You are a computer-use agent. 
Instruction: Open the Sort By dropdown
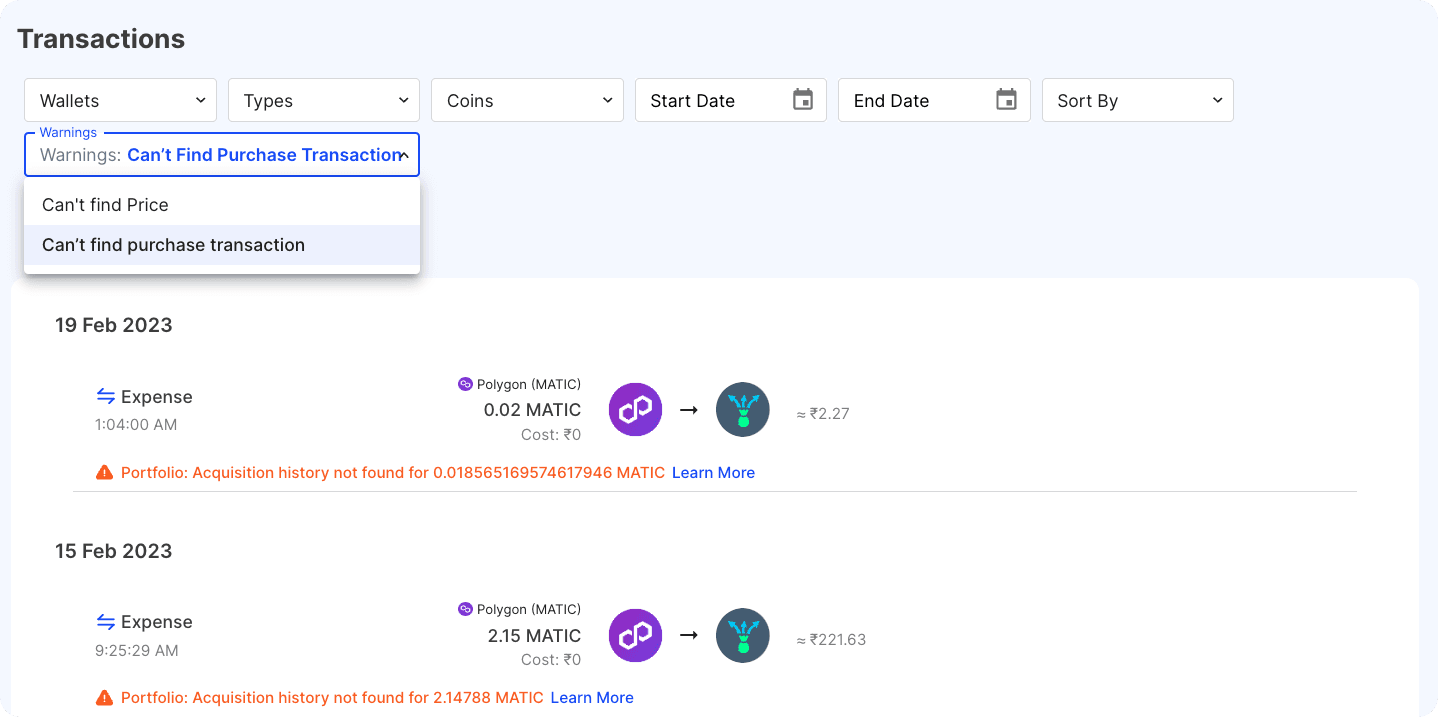1137,100
